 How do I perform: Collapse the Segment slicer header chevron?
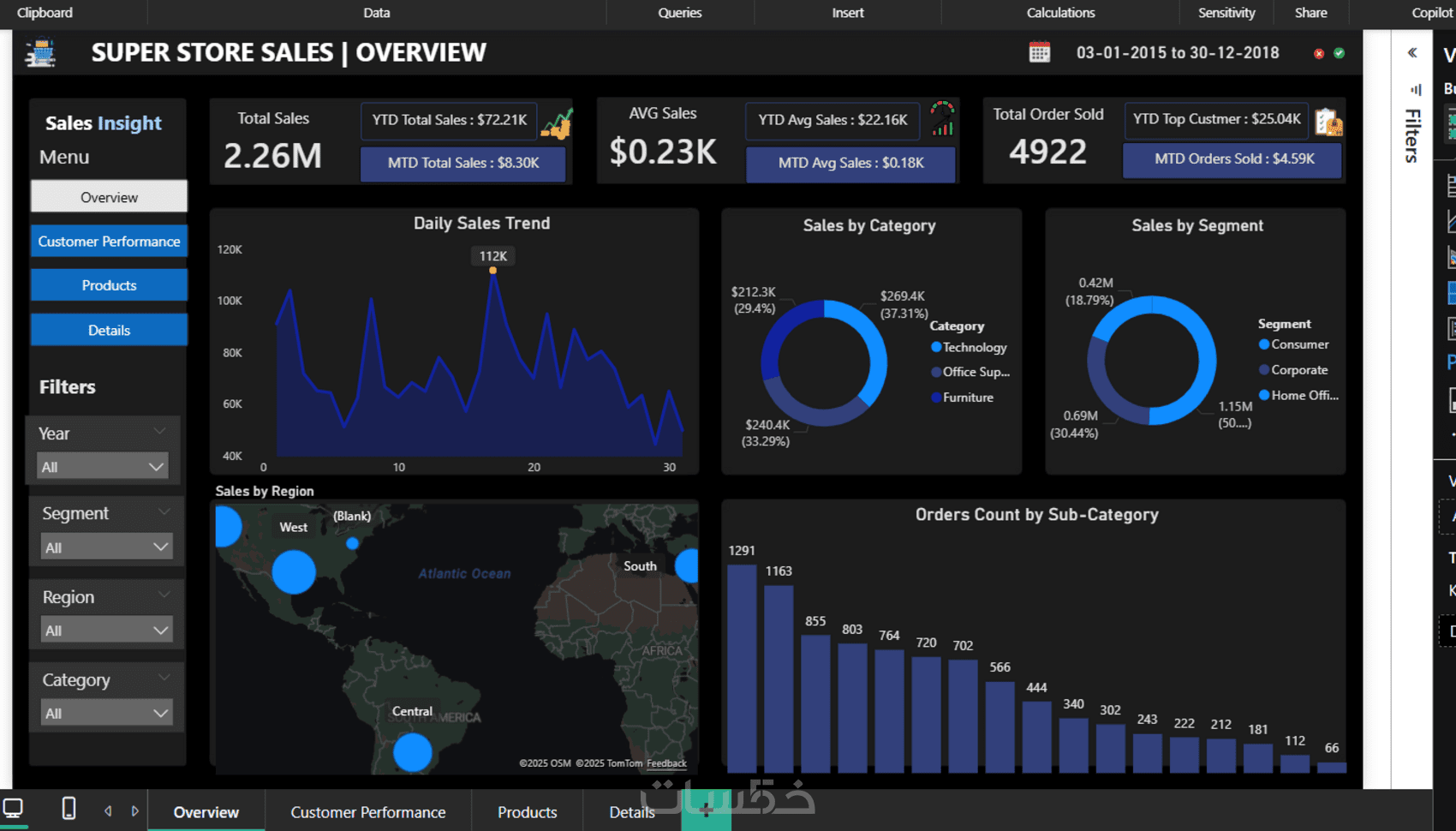[x=164, y=511]
